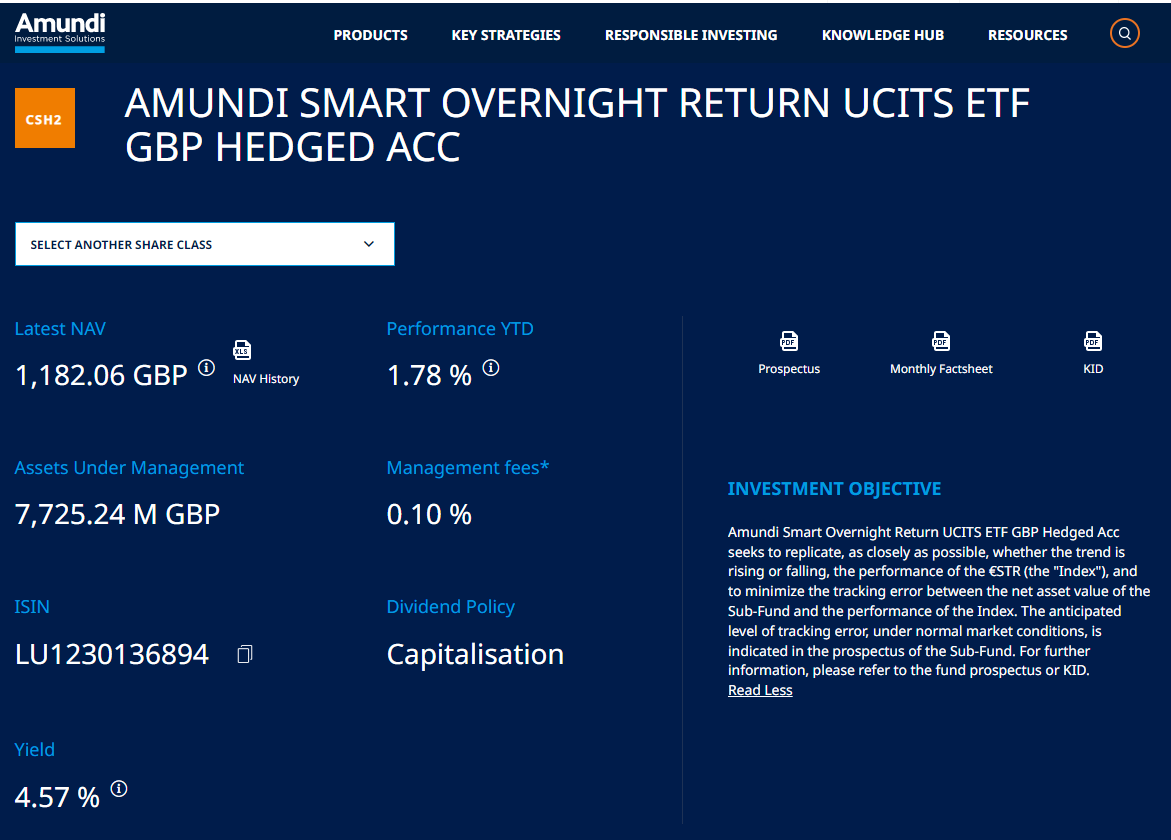The width and height of the screenshot is (1171, 840).
Task: Show info icon beside Yield value
Action: [x=119, y=789]
